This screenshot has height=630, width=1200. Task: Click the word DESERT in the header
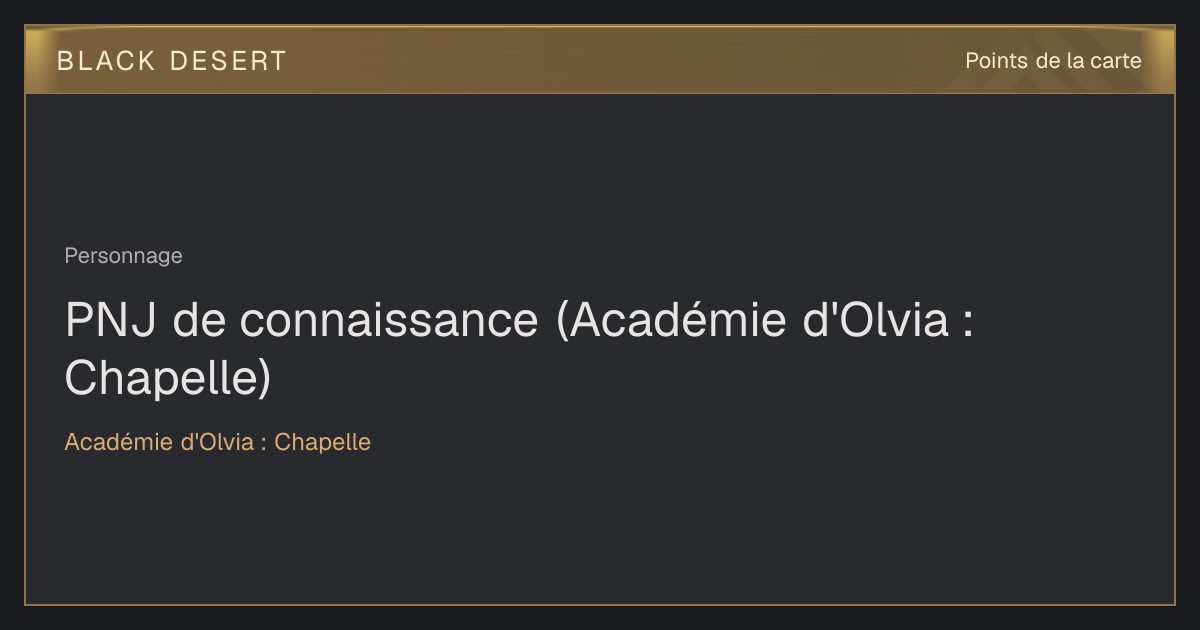click(228, 61)
